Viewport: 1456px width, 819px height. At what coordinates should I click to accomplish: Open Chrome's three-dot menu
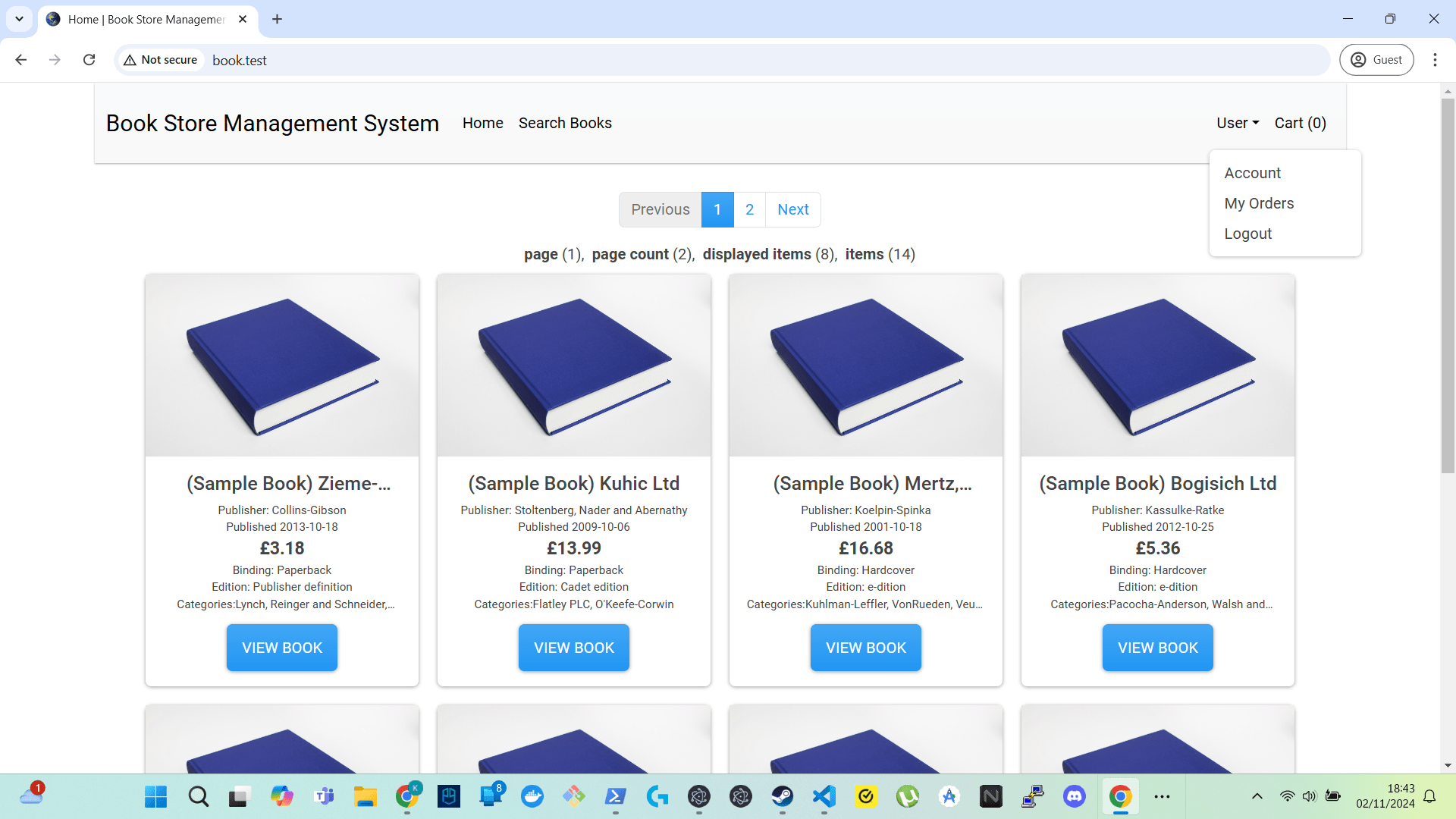(1435, 60)
